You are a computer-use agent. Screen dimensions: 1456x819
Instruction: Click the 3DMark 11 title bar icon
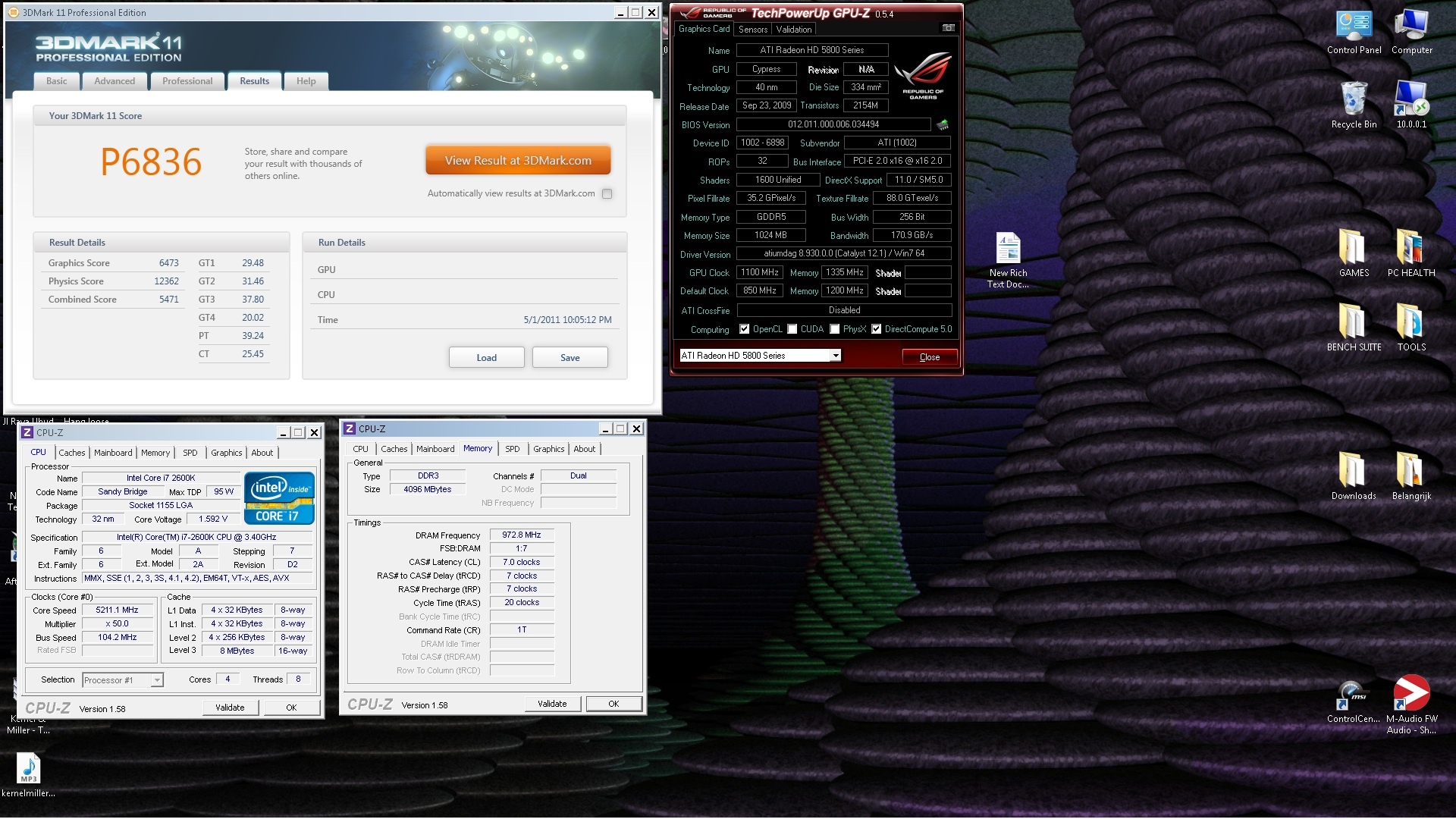coord(14,12)
